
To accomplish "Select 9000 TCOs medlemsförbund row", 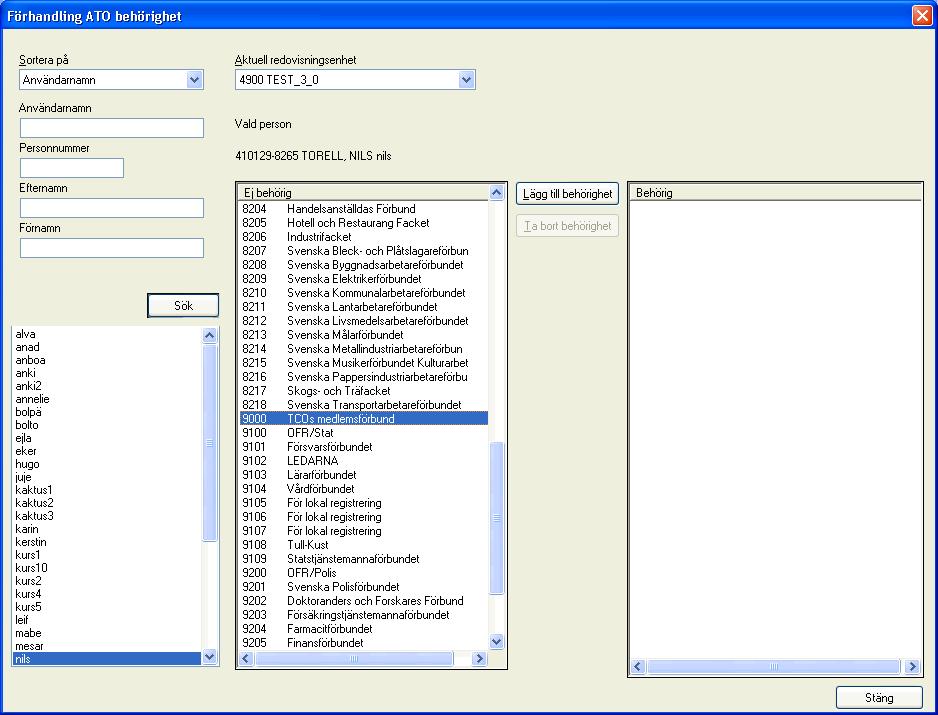I will 364,419.
